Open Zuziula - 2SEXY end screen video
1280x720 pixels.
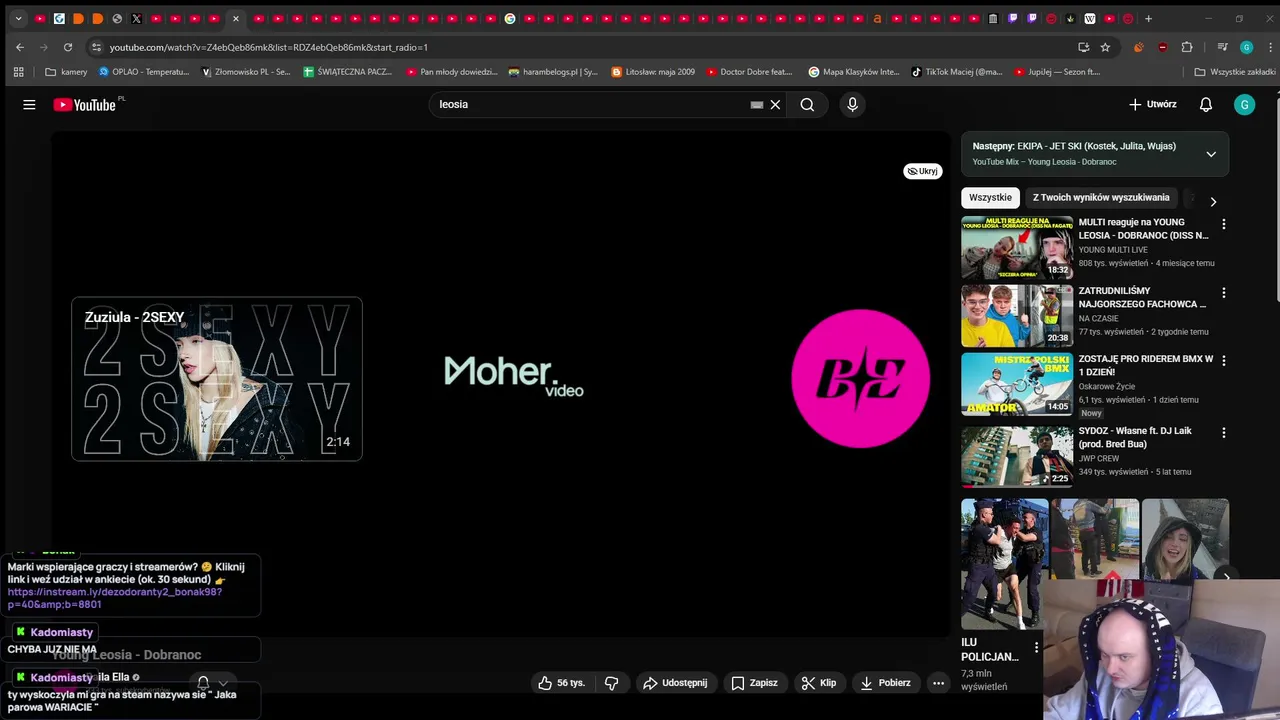click(x=217, y=379)
